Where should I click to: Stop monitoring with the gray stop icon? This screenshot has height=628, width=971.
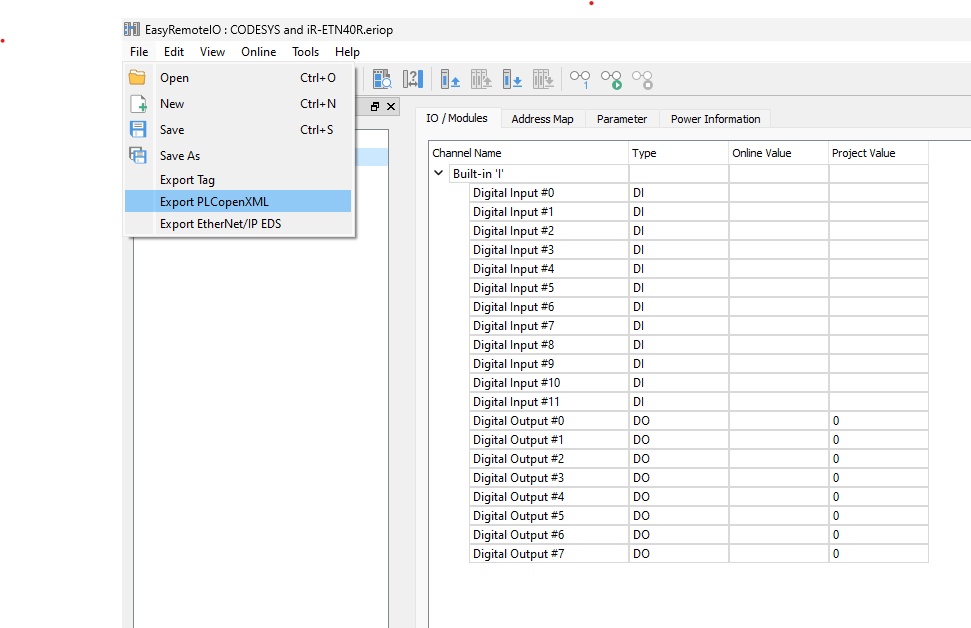(x=642, y=79)
